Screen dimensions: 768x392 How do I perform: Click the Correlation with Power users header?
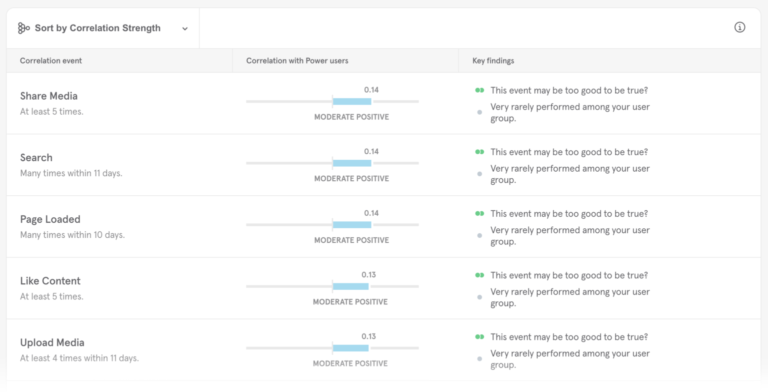(297, 61)
